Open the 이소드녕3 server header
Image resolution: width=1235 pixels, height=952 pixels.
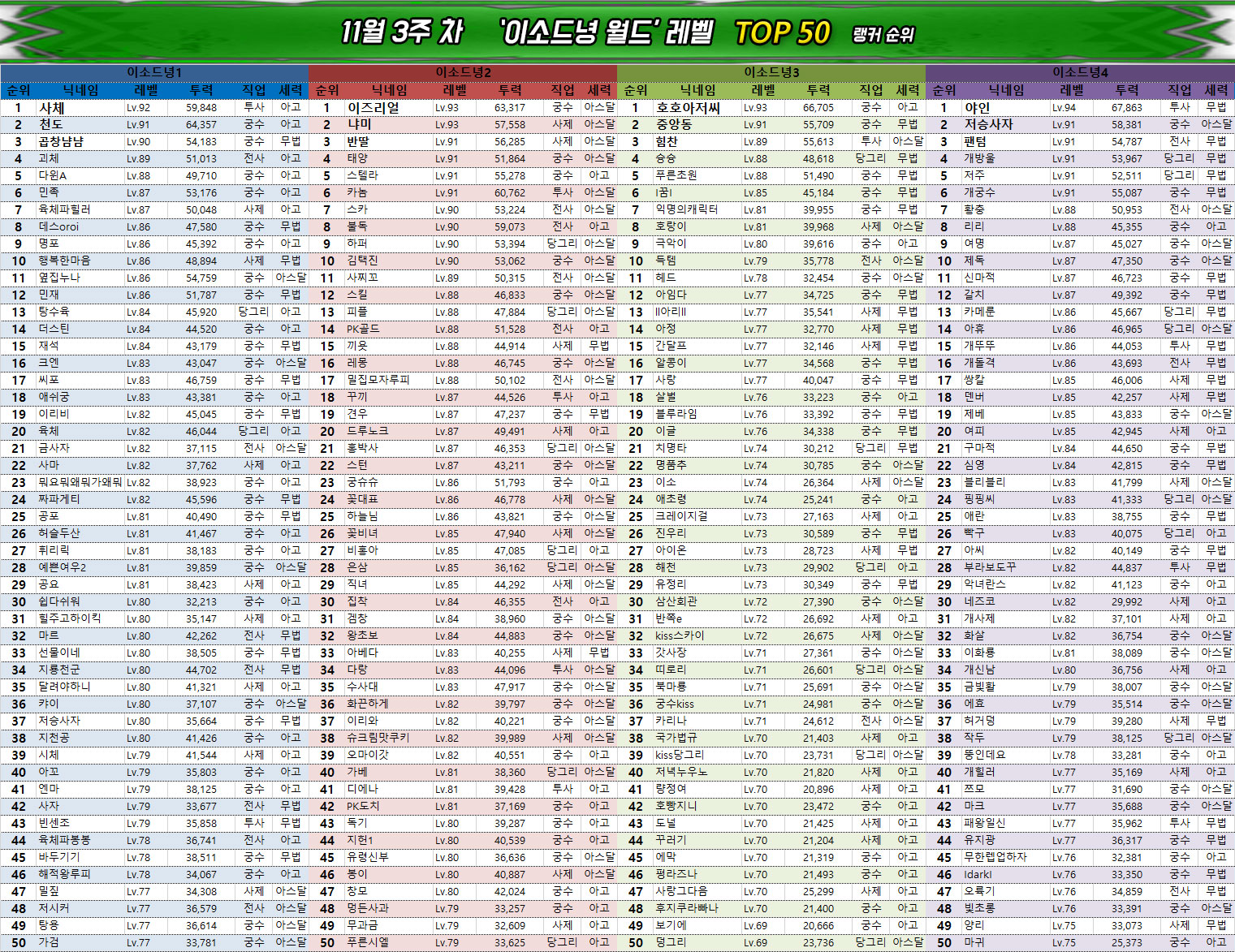pyautogui.click(x=771, y=72)
